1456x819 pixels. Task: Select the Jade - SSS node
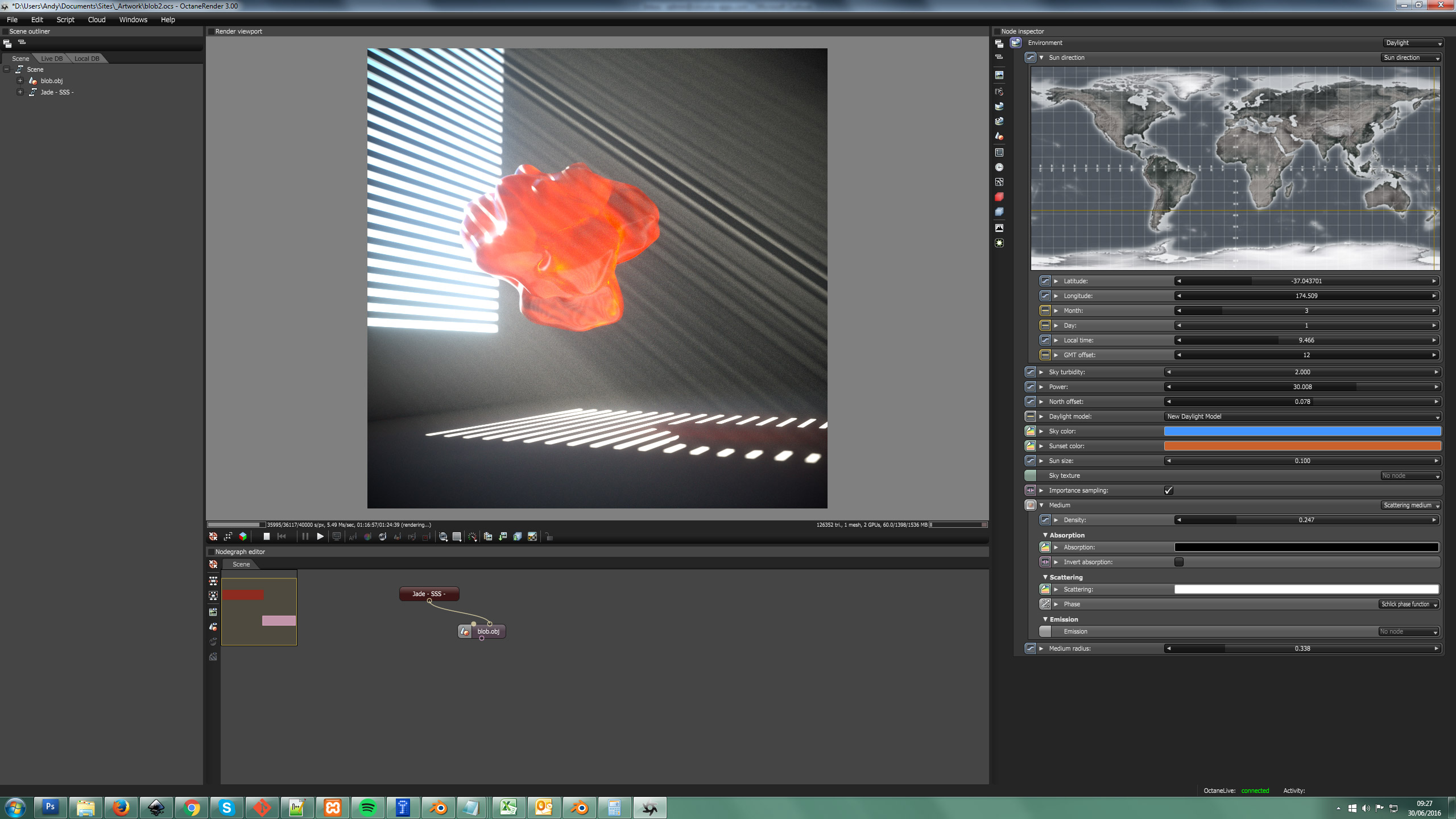429,594
